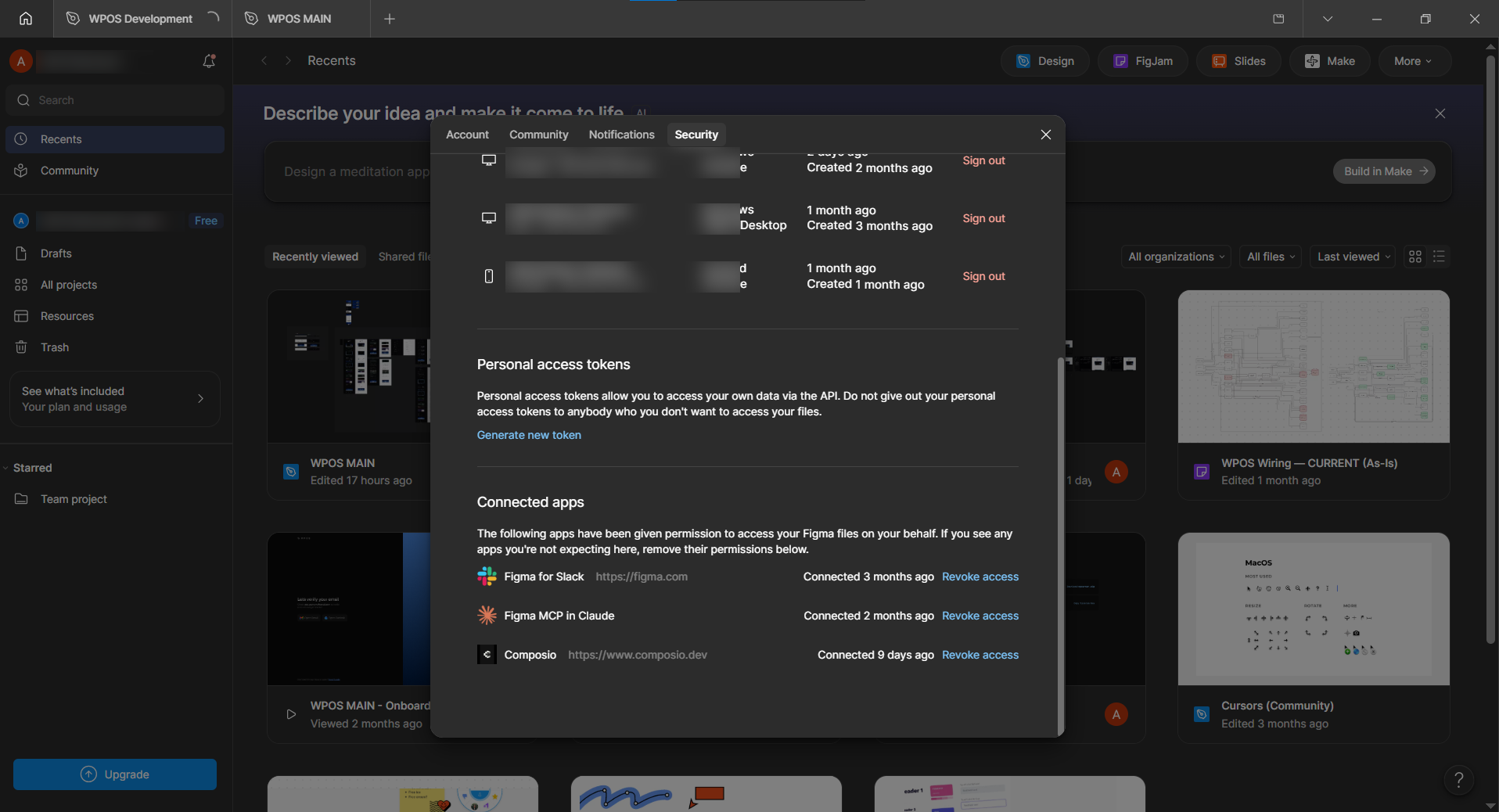Go back with the left arrow
The width and height of the screenshot is (1499, 812).
tap(264, 61)
